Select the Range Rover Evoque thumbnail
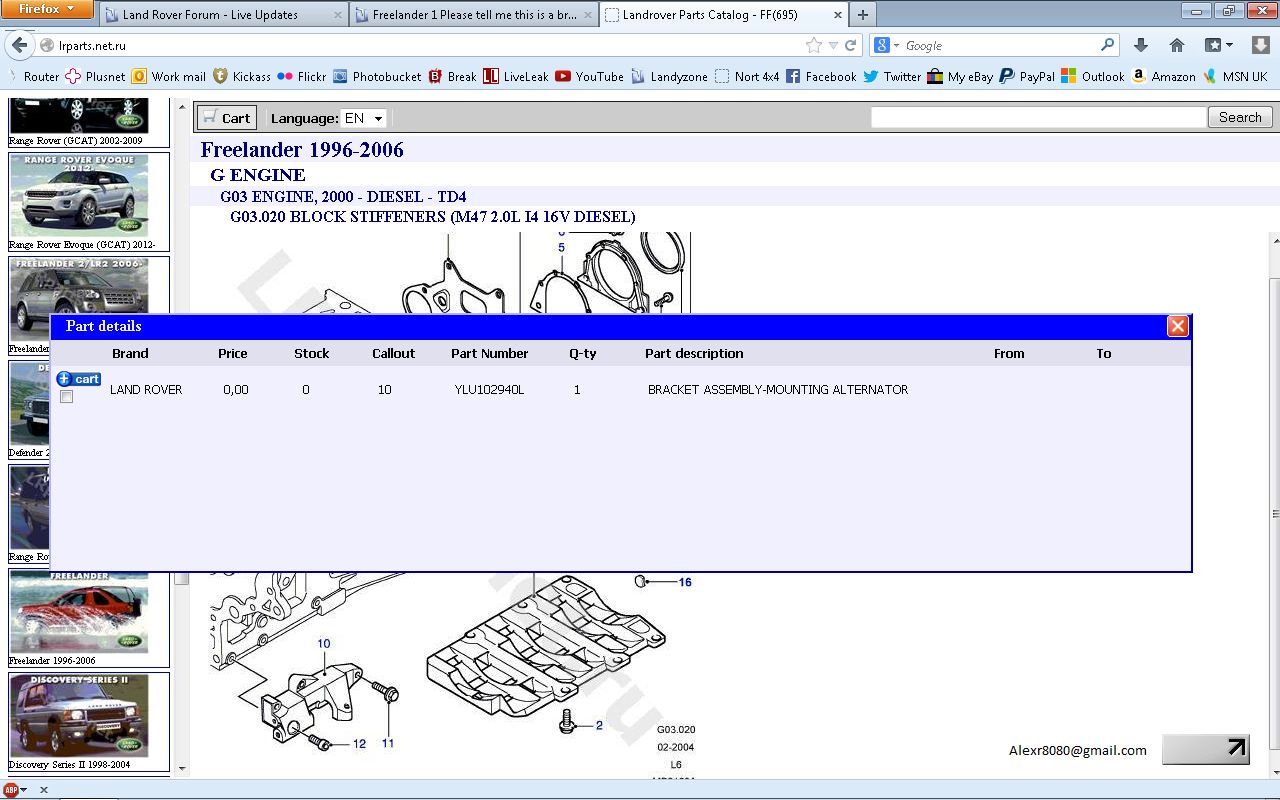Viewport: 1280px width, 800px height. pos(79,195)
